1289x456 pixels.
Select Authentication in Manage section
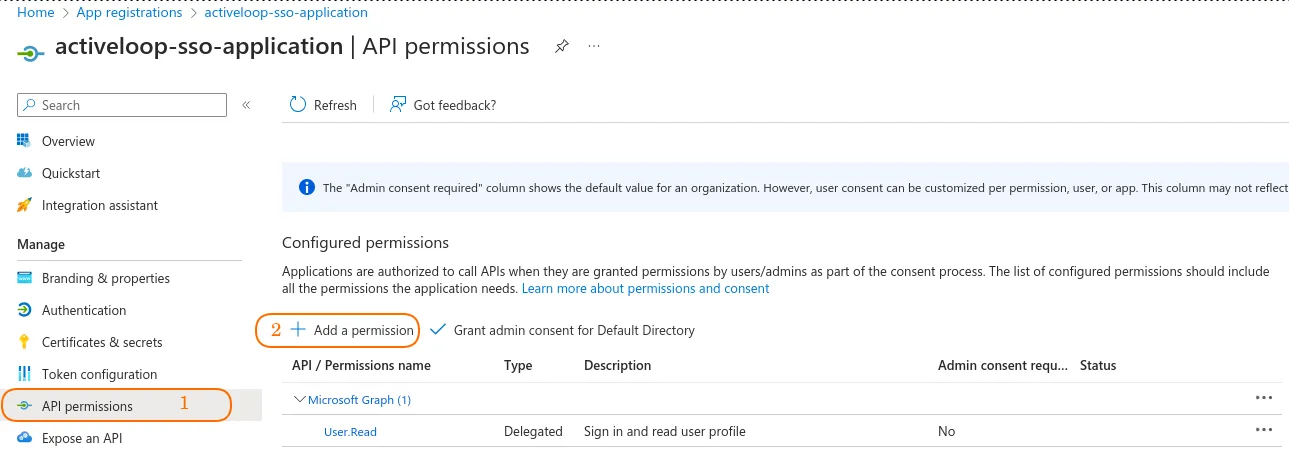84,310
